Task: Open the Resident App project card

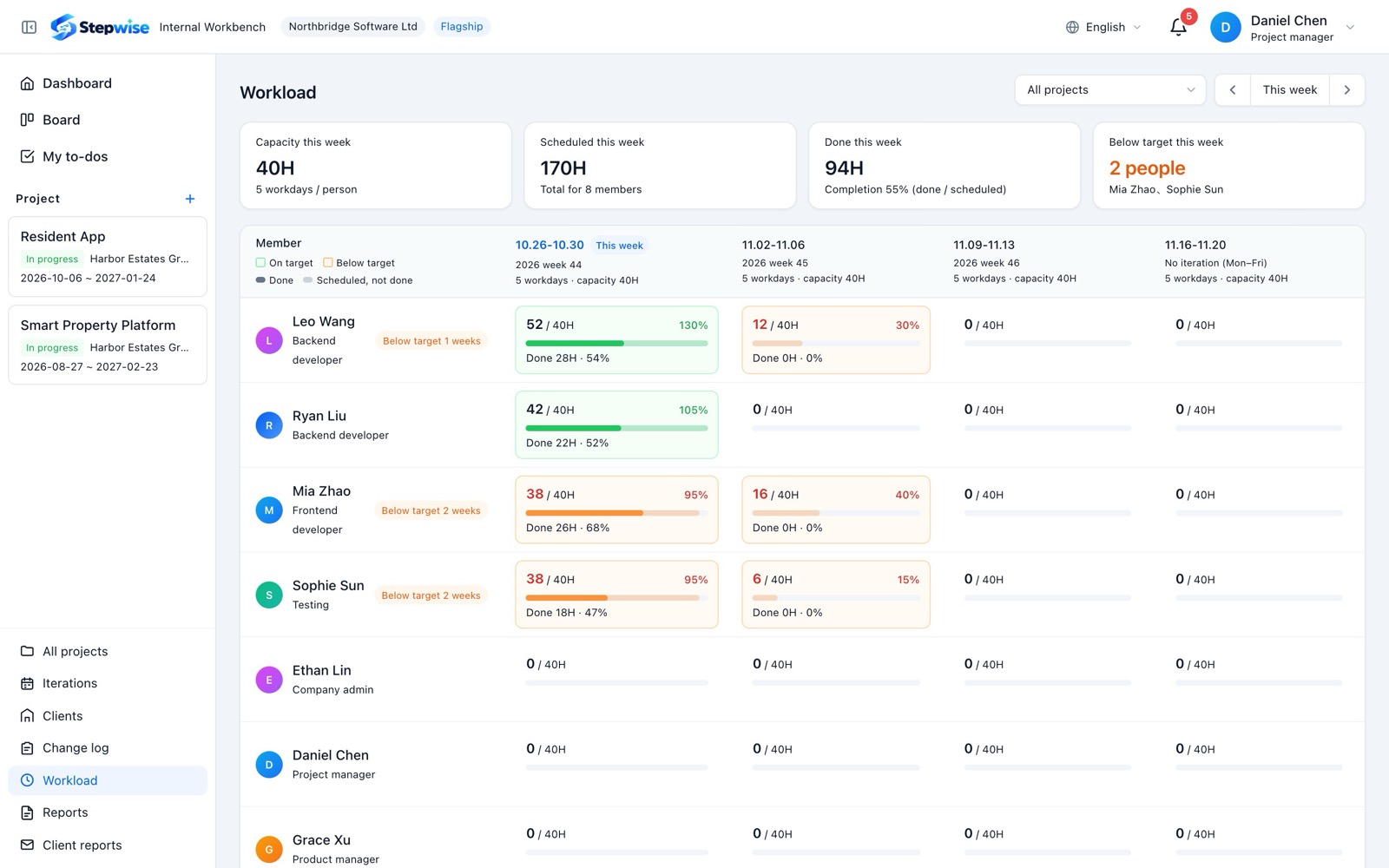Action: coord(108,257)
